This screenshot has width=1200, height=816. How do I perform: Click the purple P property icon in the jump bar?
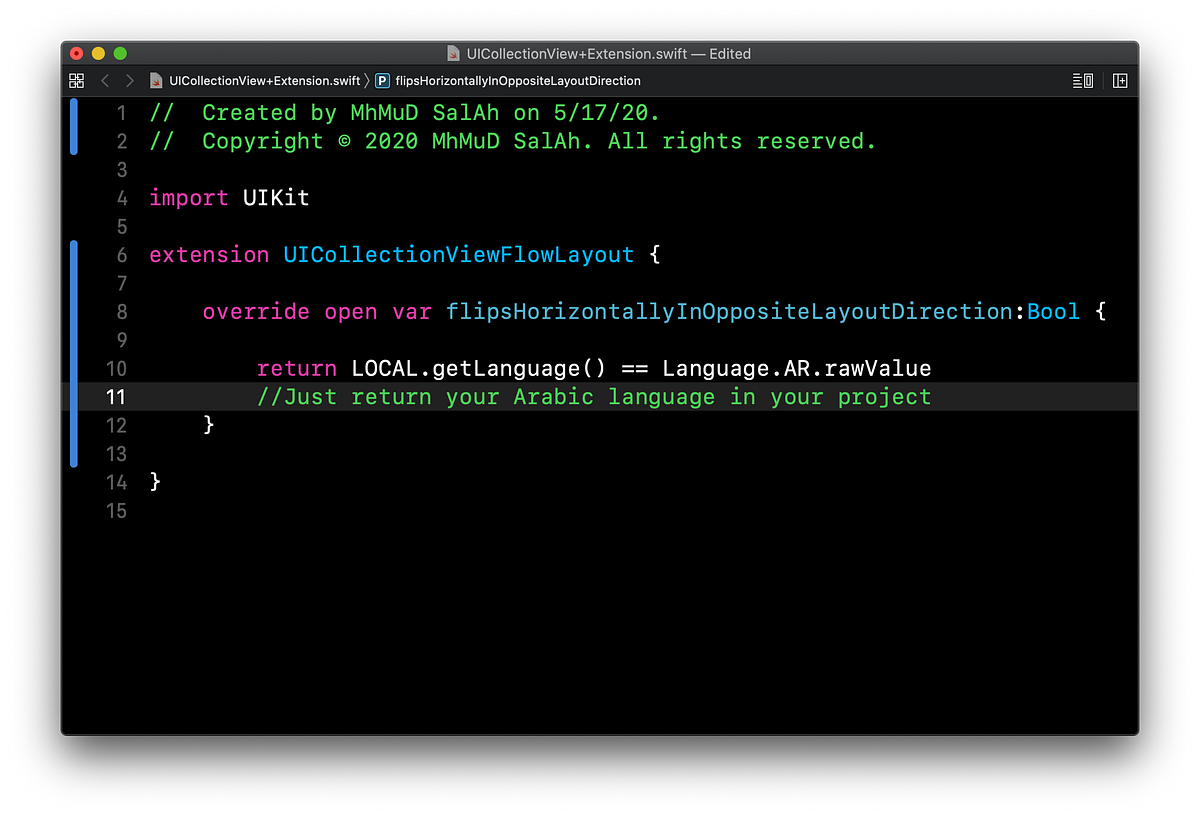pyautogui.click(x=382, y=81)
